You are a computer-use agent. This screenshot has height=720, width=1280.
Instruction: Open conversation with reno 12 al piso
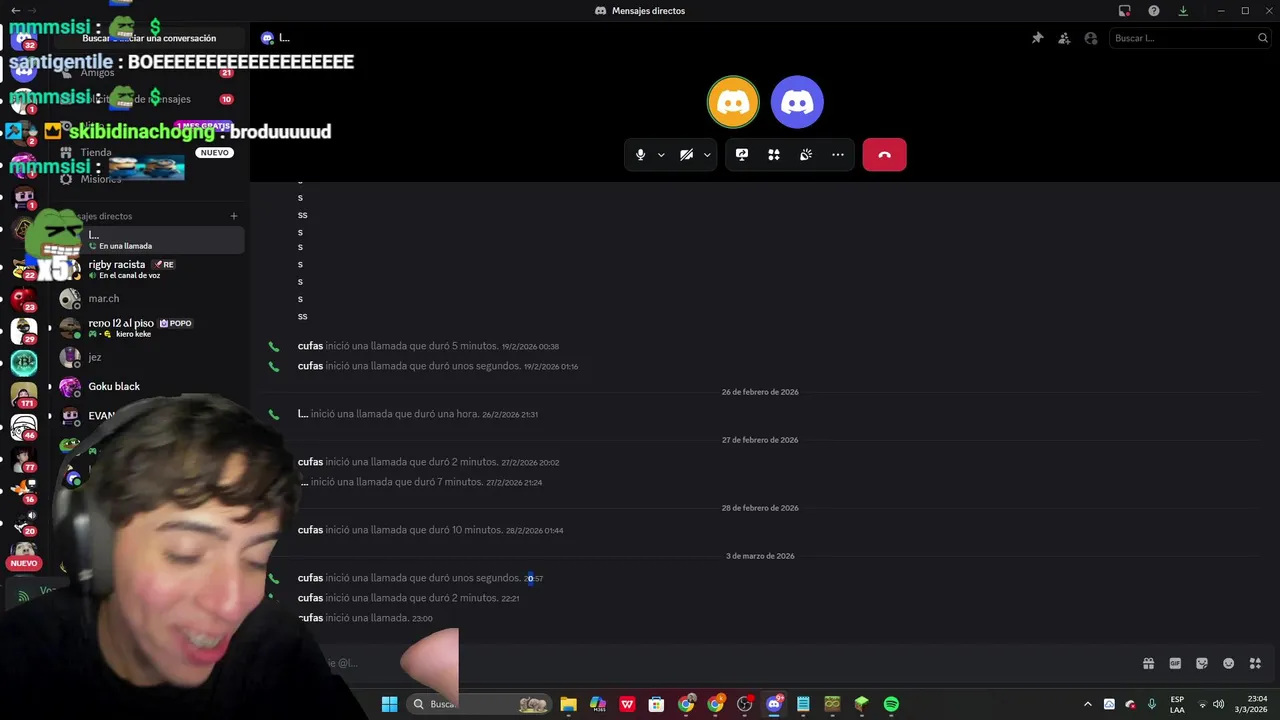(150, 328)
